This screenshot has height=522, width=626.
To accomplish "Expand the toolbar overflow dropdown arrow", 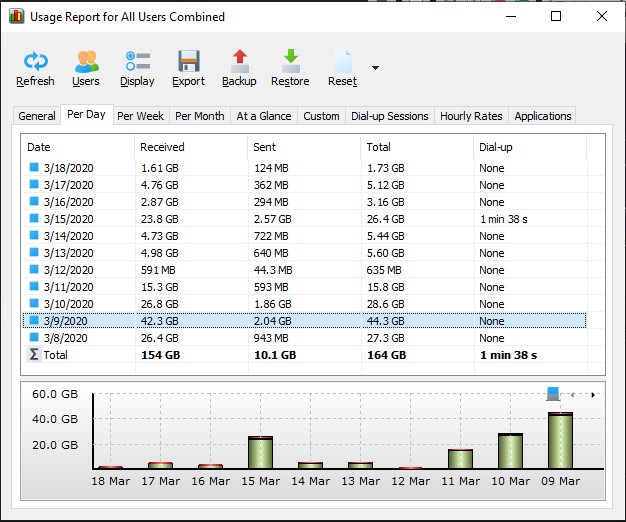I will [375, 68].
